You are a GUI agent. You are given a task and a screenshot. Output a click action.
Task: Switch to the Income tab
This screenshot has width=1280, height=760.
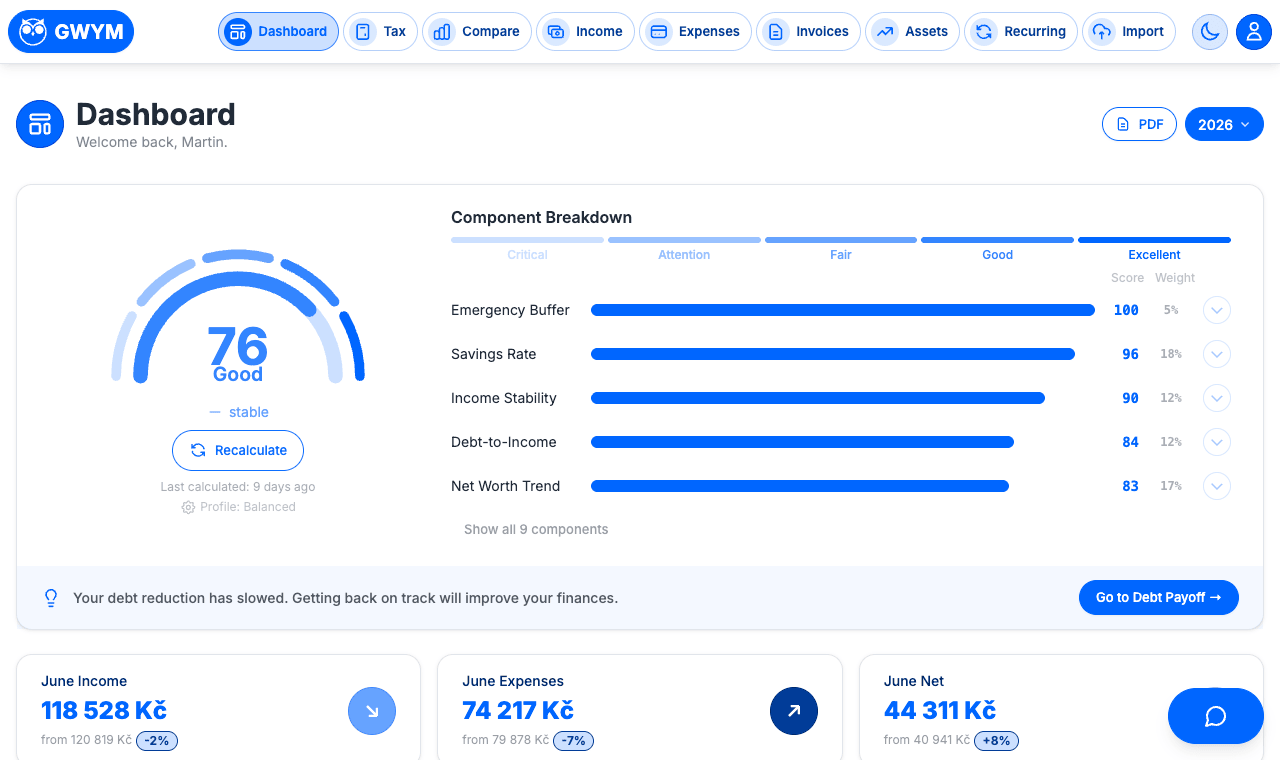click(x=585, y=32)
